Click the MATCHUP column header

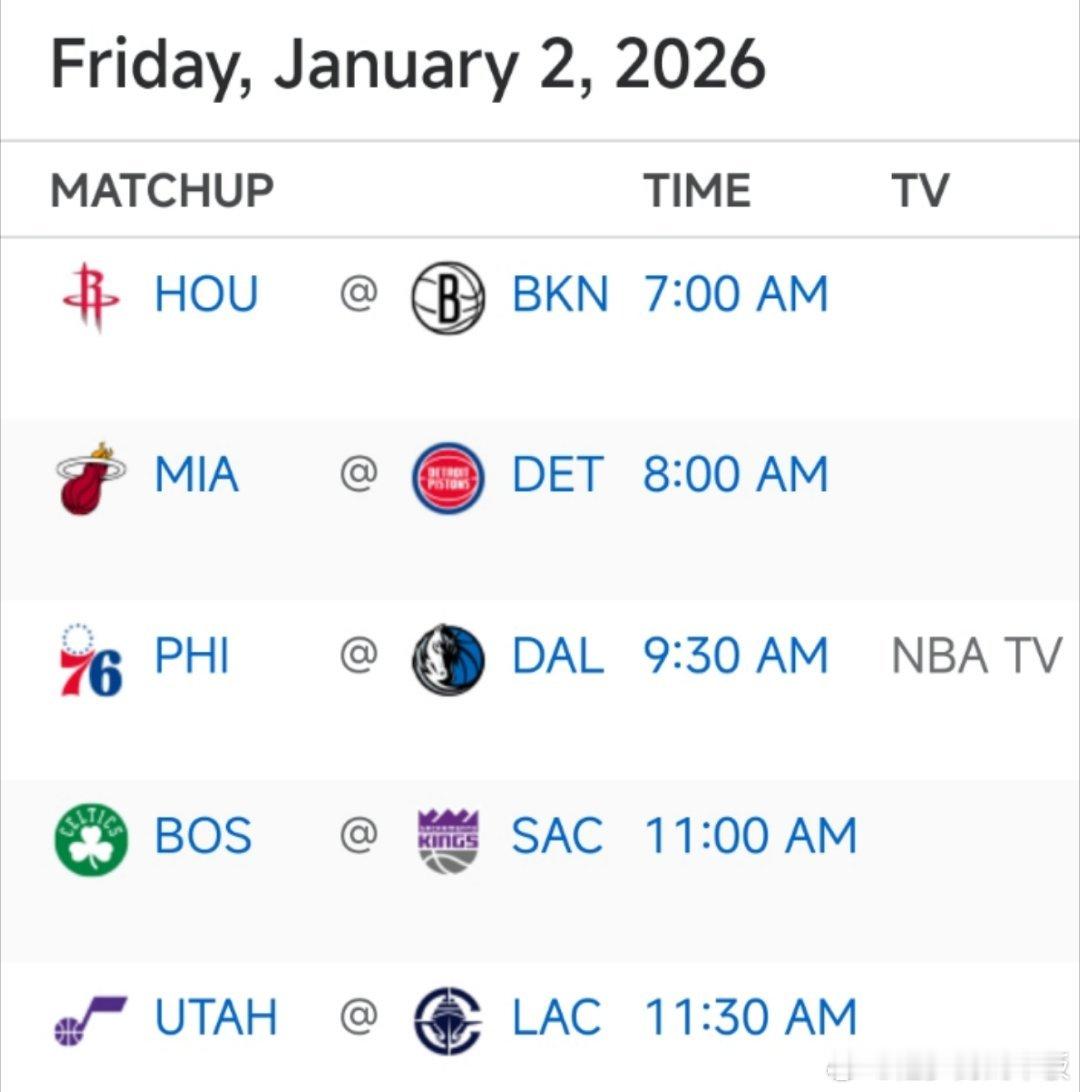coord(162,190)
